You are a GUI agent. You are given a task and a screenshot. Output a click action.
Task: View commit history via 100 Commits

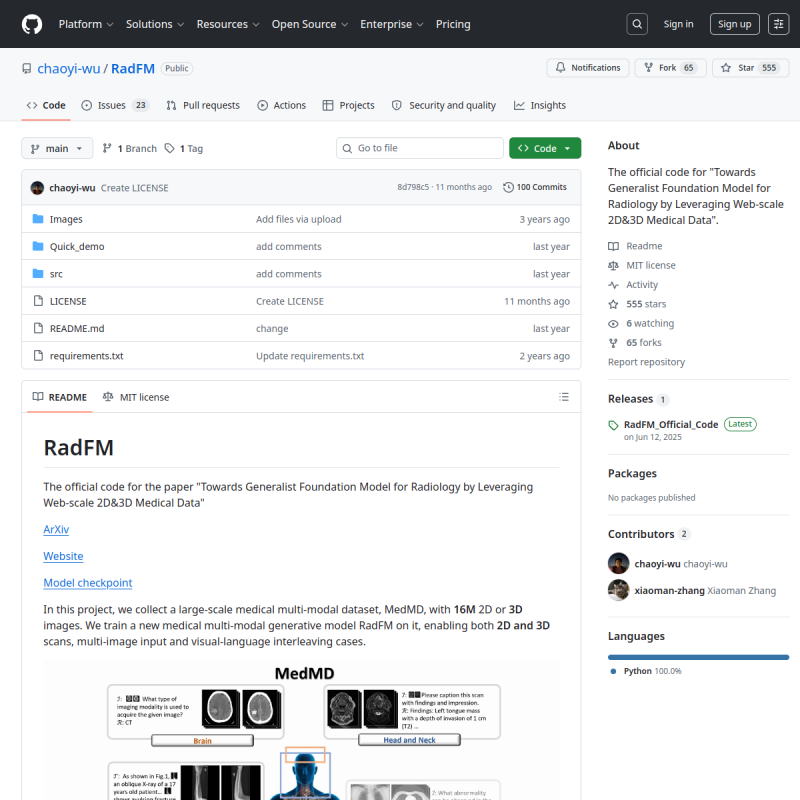coord(535,187)
